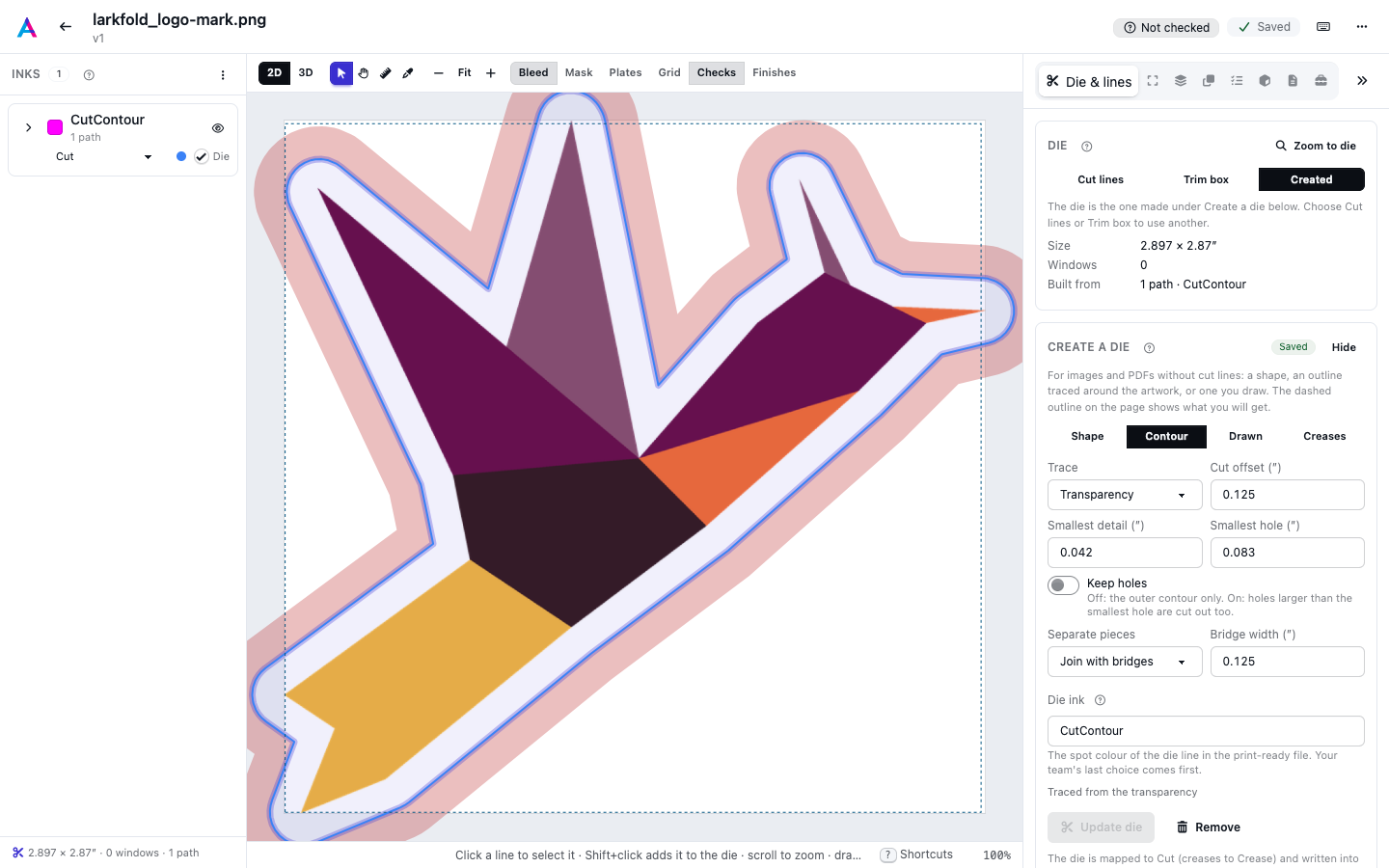This screenshot has width=1389, height=868.
Task: Open the 3D box panel tab
Action: (1265, 81)
